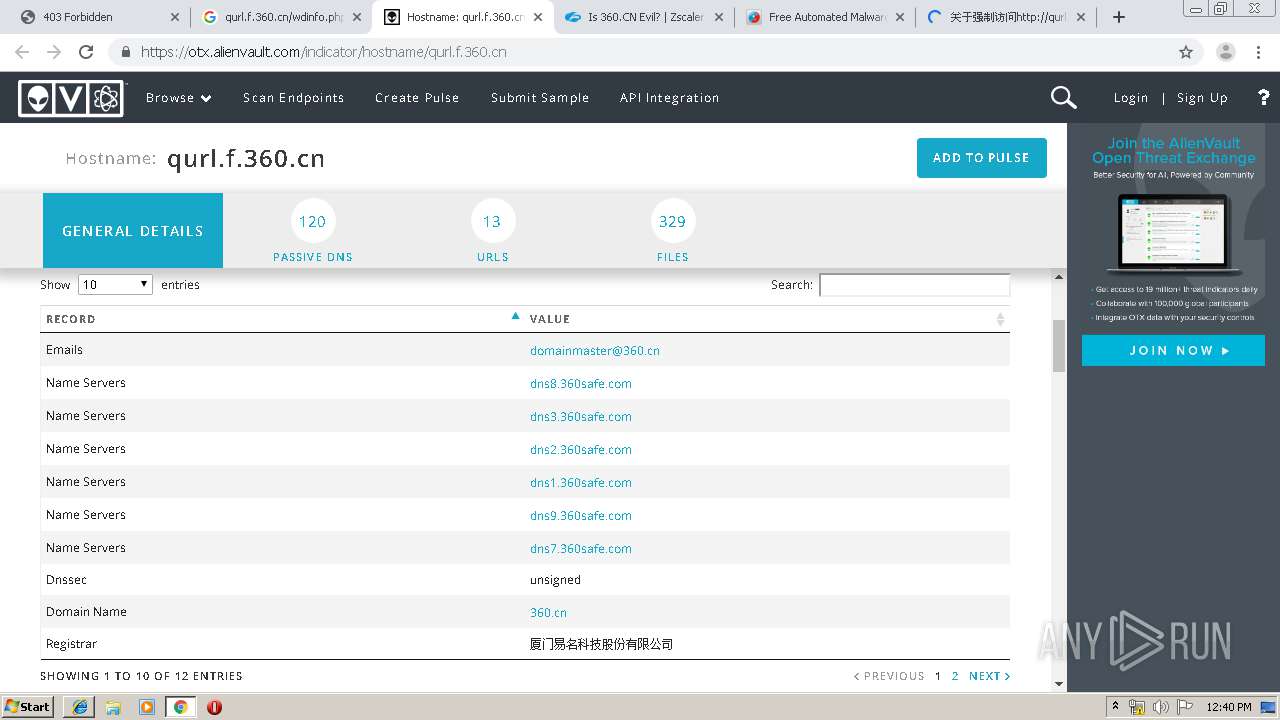
Task: Reload the page using the refresh icon
Action: pos(86,52)
